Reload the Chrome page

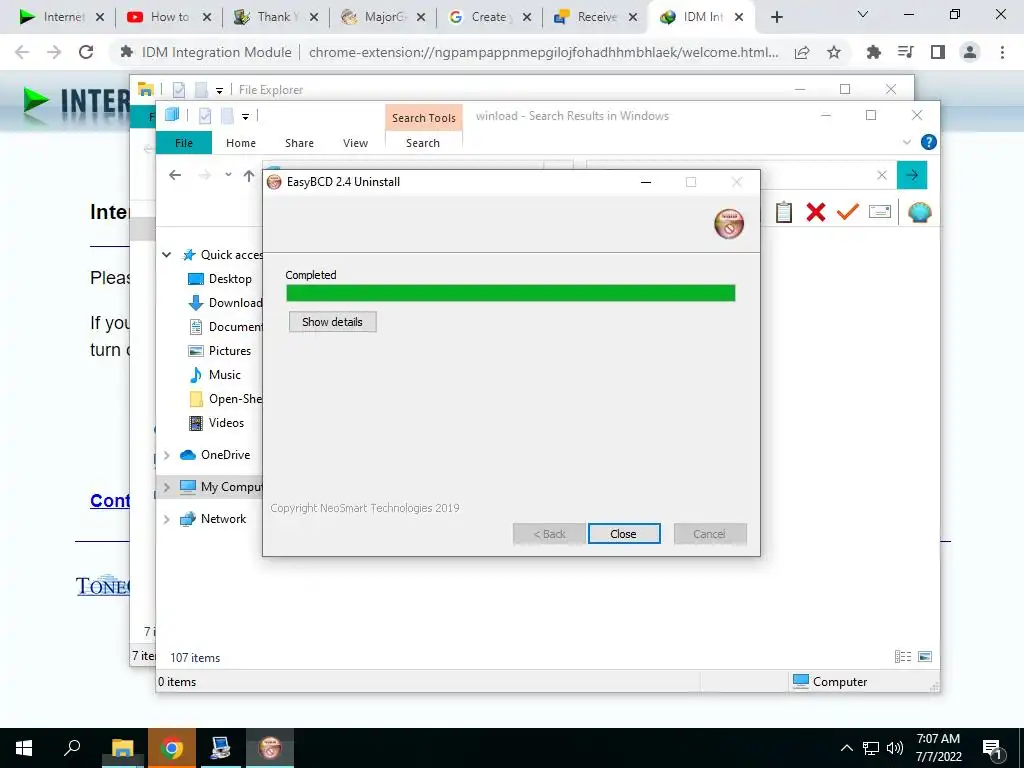(x=86, y=52)
